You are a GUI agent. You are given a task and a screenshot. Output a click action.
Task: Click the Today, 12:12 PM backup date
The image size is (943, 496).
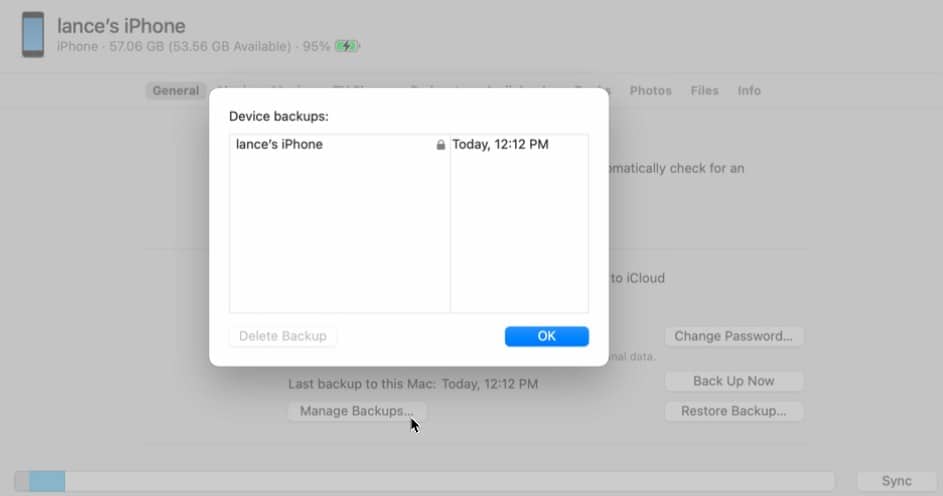tap(500, 145)
